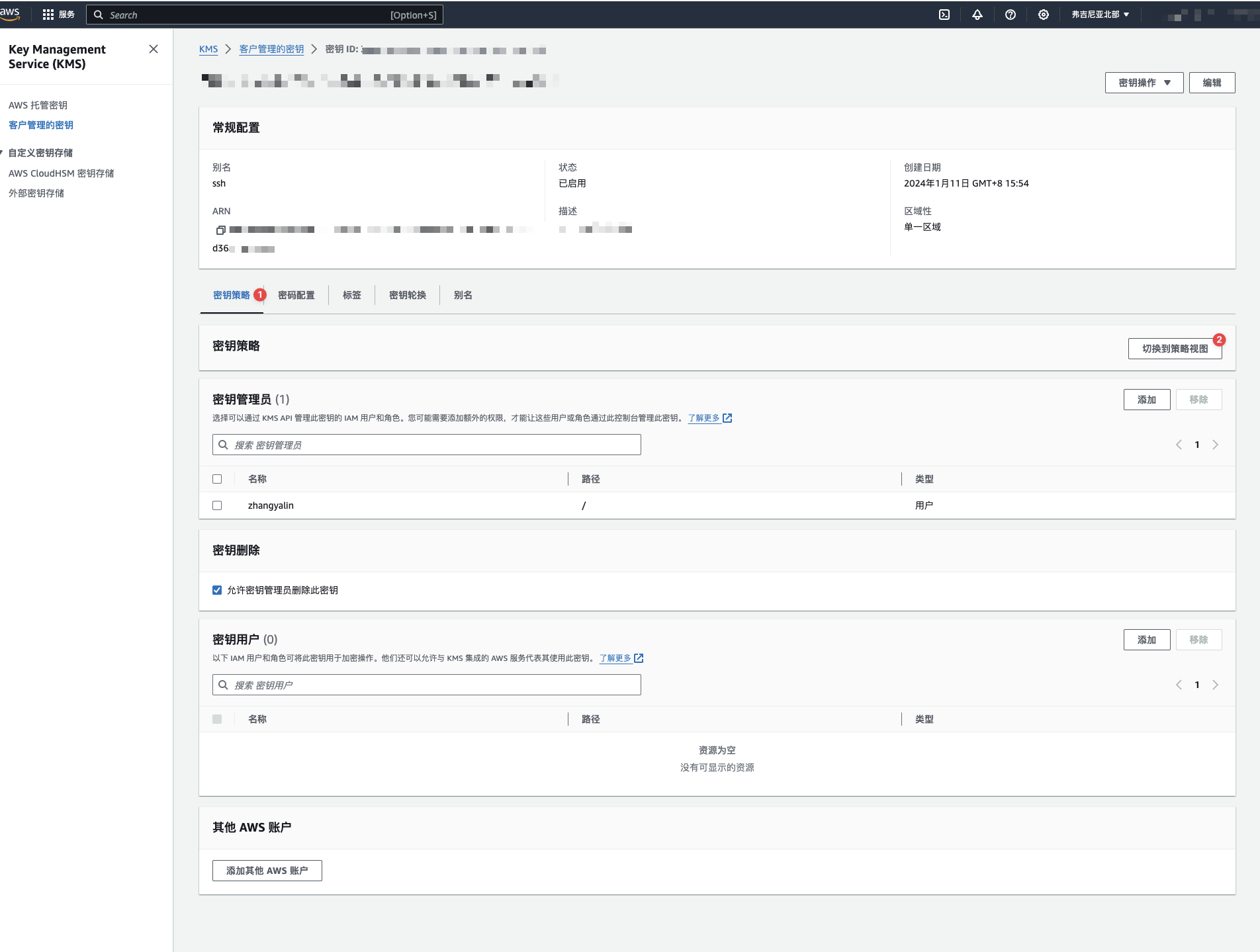Click 切换到策略视图 button

pos(1175,349)
